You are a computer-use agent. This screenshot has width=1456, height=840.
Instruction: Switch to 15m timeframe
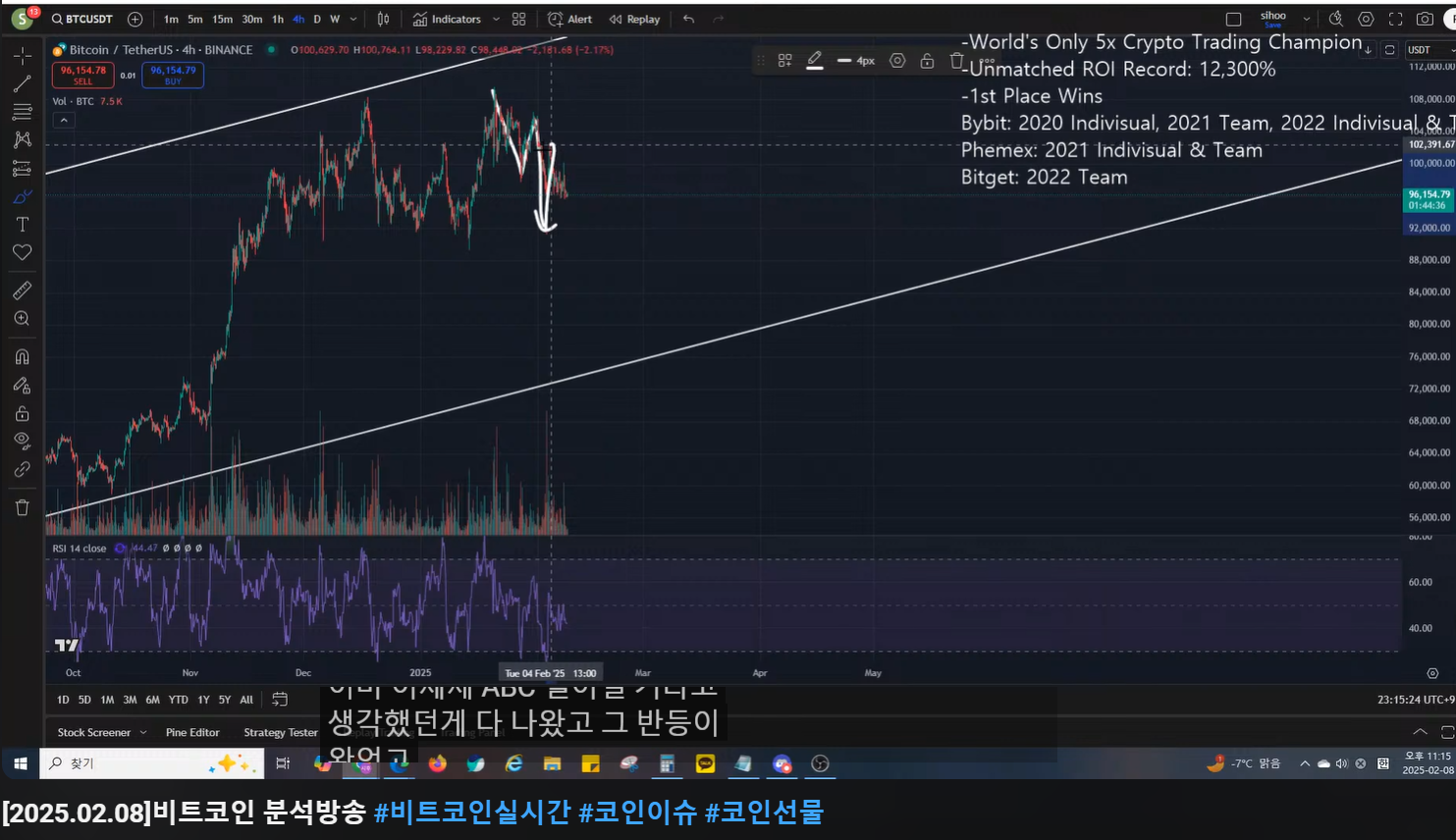click(222, 19)
